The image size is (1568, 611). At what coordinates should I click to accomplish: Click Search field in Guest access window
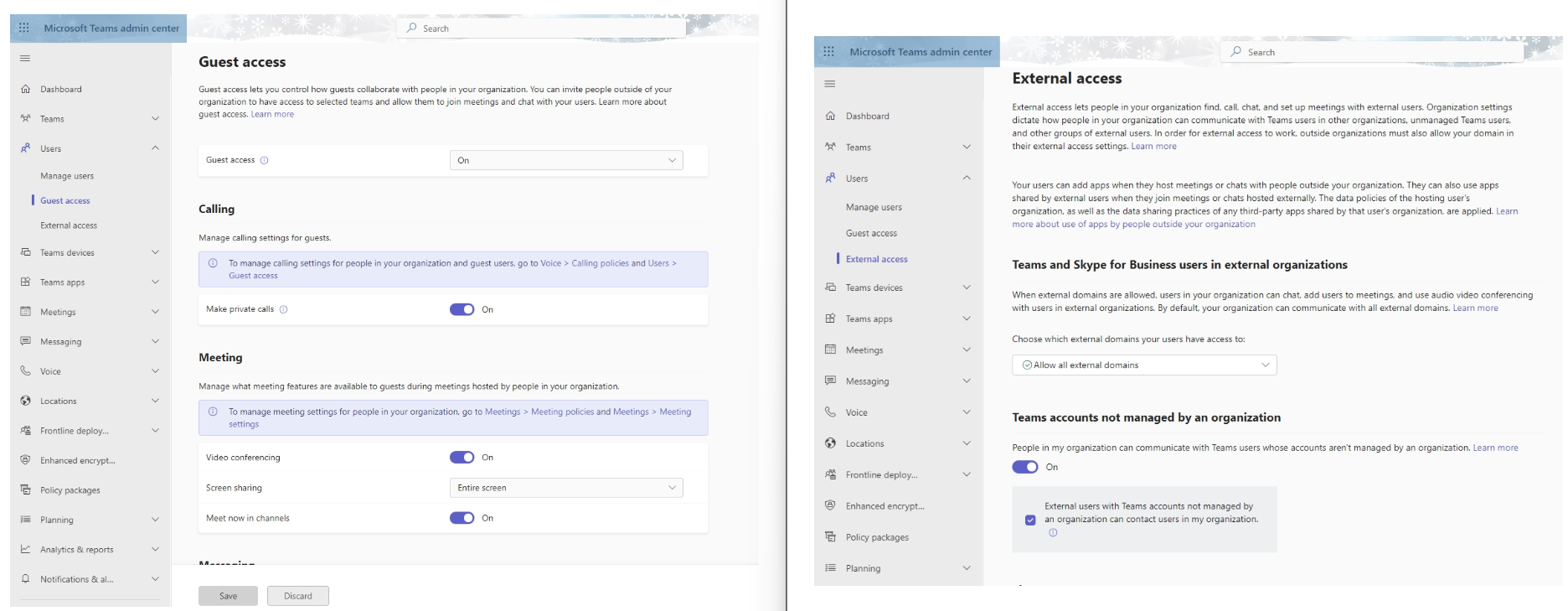coord(541,28)
